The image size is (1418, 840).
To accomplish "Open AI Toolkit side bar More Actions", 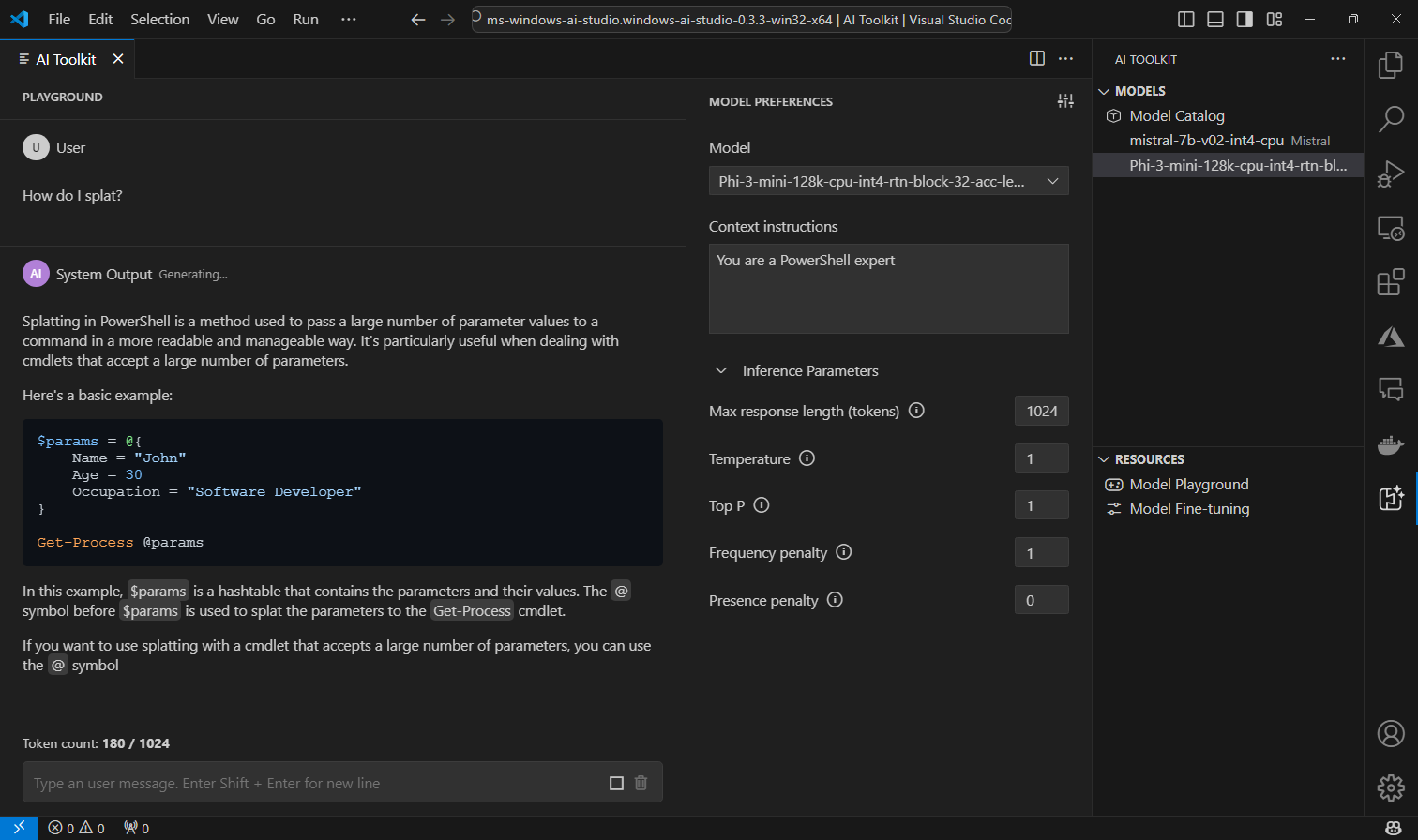I will (x=1338, y=59).
